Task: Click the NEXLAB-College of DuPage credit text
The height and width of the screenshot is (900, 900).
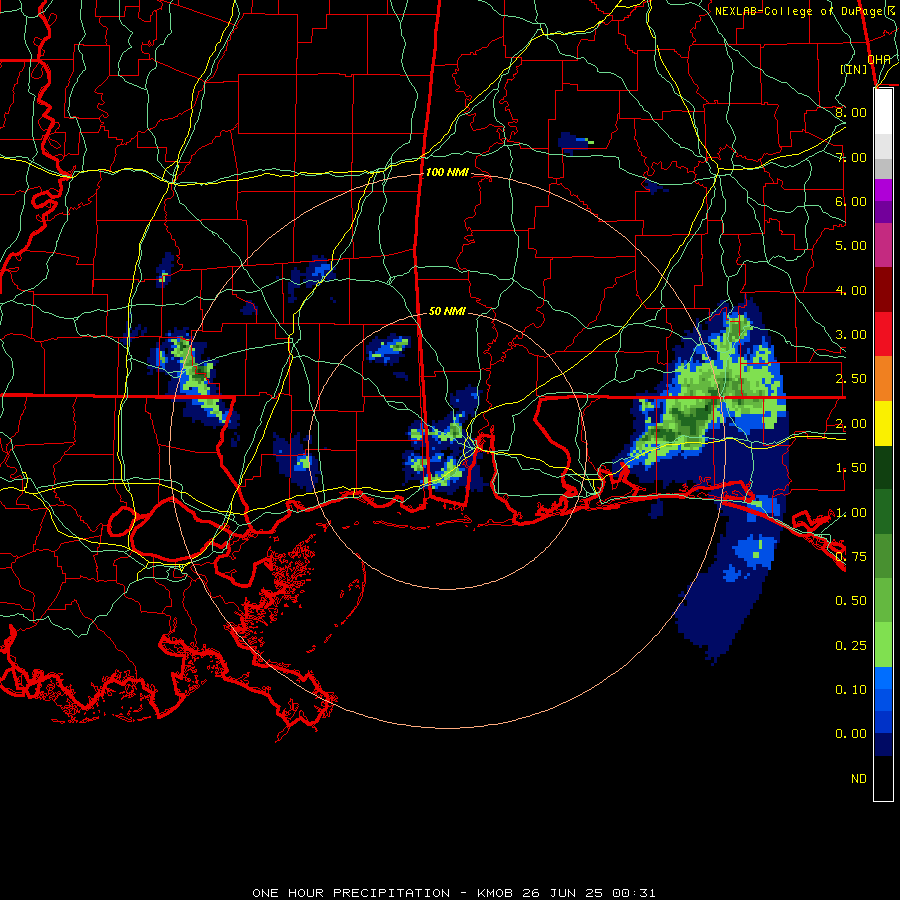Action: (x=804, y=11)
